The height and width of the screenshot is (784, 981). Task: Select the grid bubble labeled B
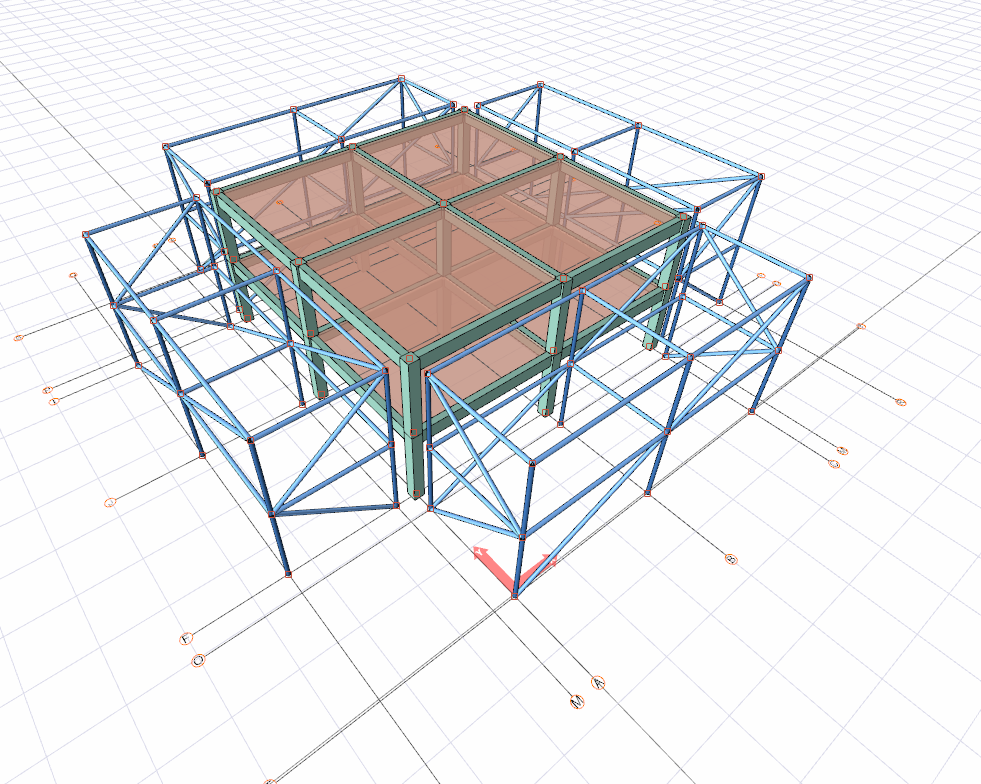[731, 559]
